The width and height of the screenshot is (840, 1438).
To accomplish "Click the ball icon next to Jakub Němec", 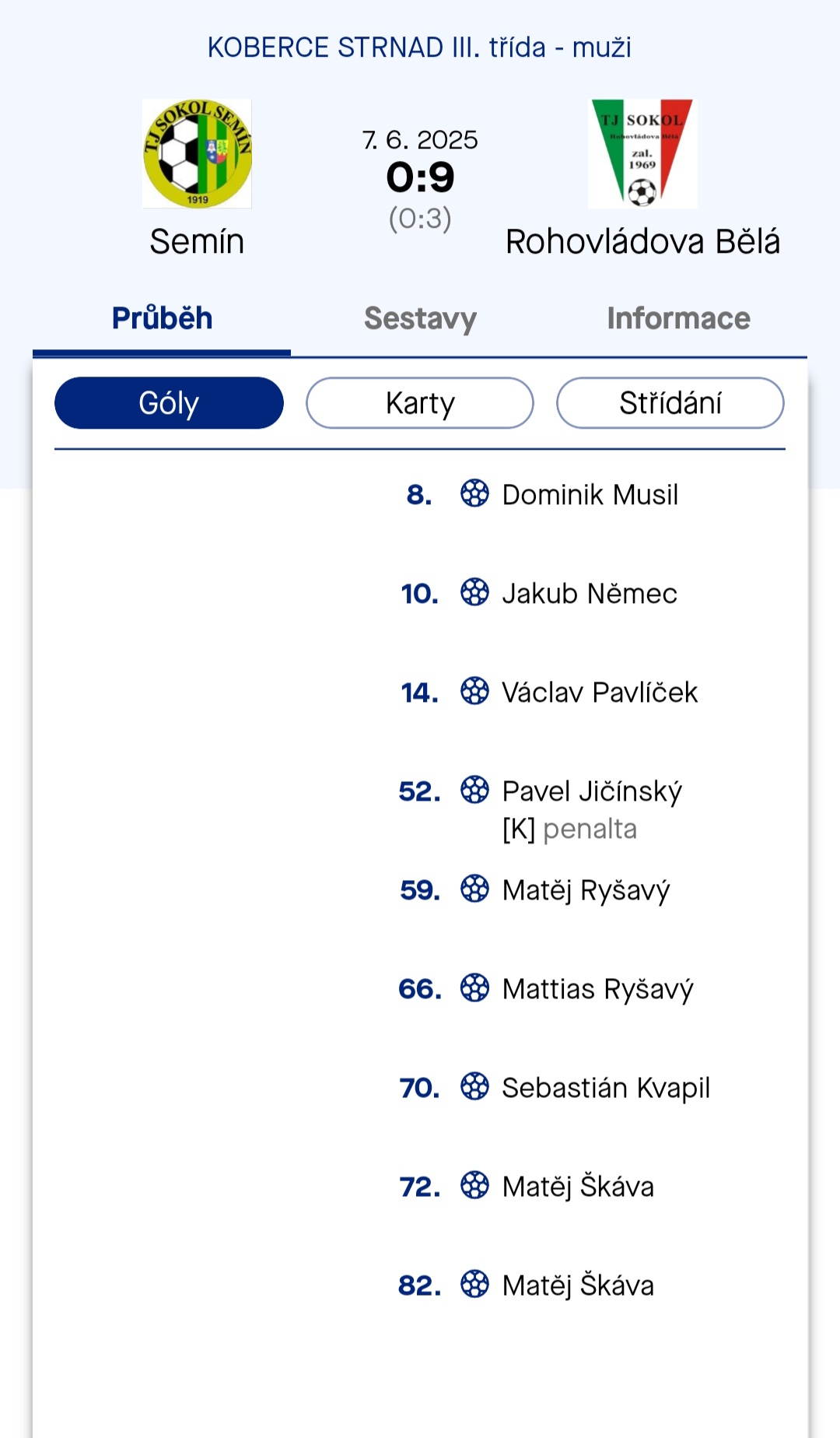I will tap(474, 592).
